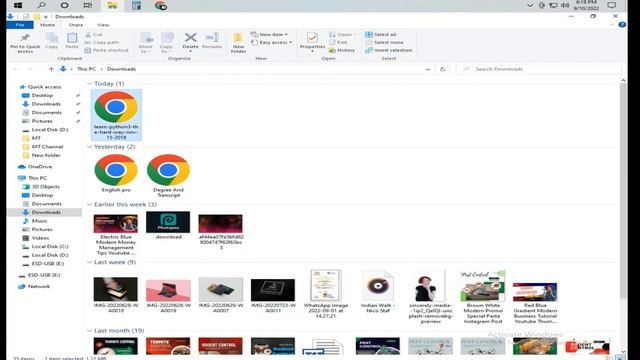The height and width of the screenshot is (360, 640).
Task: Collapse the Earlier this week group
Action: click(x=89, y=204)
